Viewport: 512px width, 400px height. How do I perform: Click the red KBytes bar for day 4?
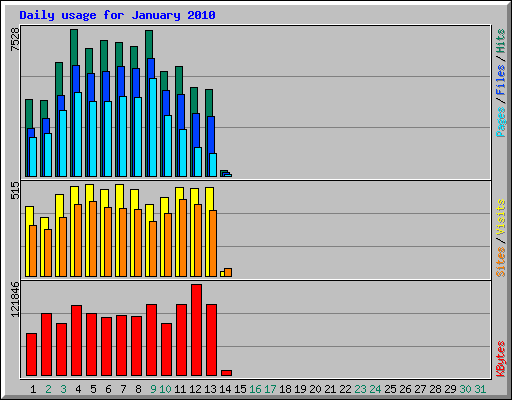[76, 340]
